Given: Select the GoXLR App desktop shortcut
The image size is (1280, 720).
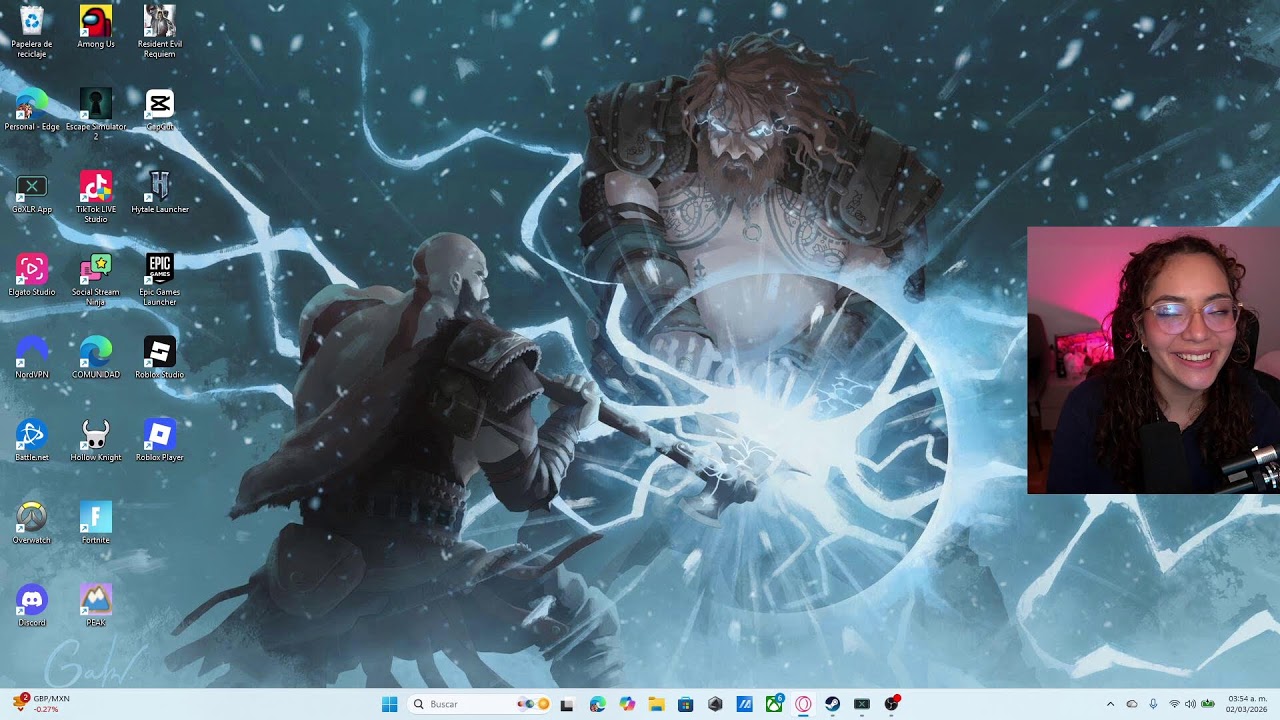Looking at the screenshot, I should pyautogui.click(x=32, y=193).
